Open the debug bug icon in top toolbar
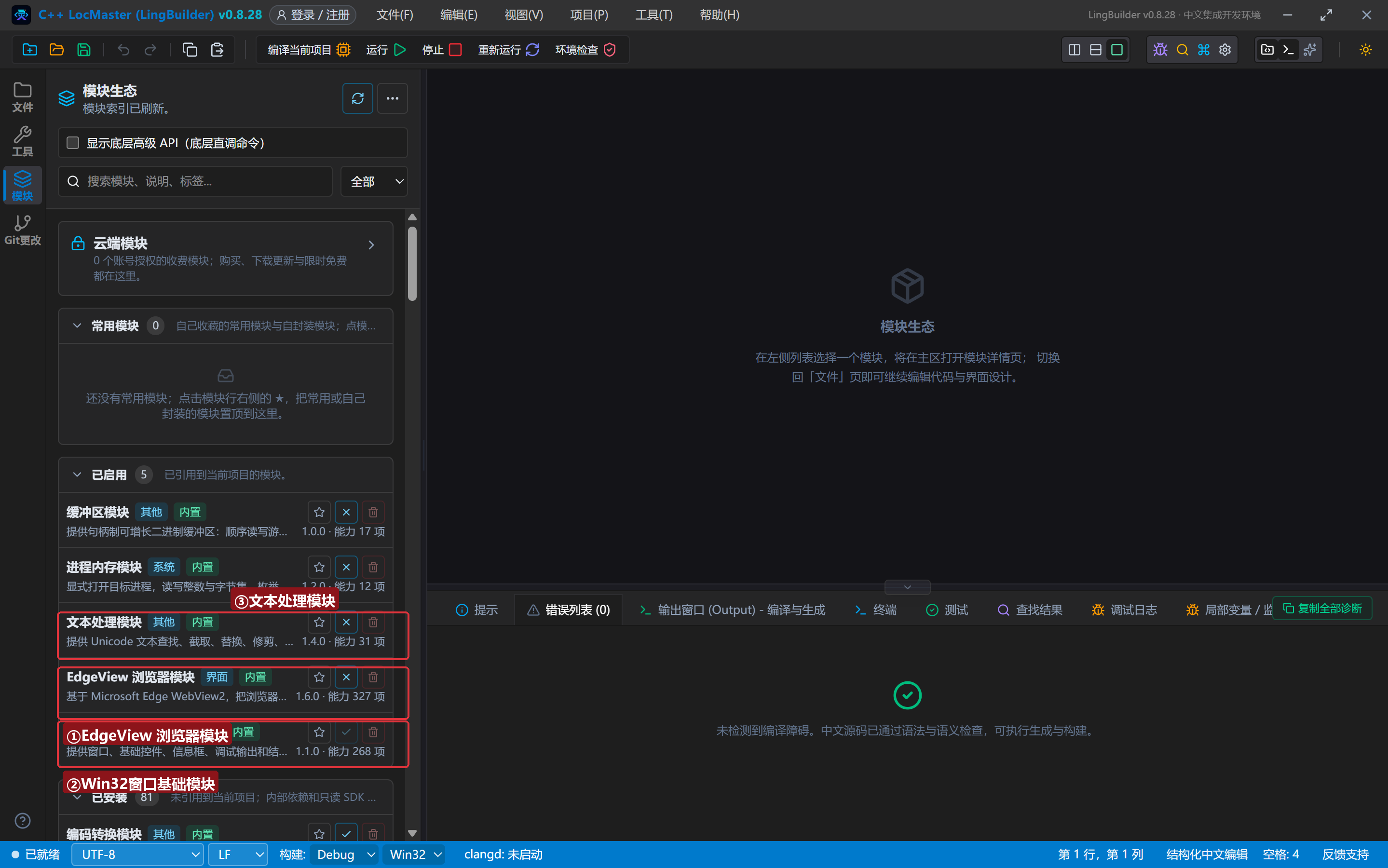Screen dimensions: 1388x868 [1160, 50]
